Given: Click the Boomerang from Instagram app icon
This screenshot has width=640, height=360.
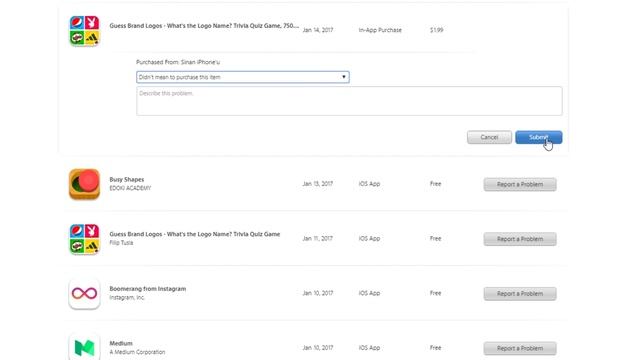Looking at the screenshot, I should 84,293.
